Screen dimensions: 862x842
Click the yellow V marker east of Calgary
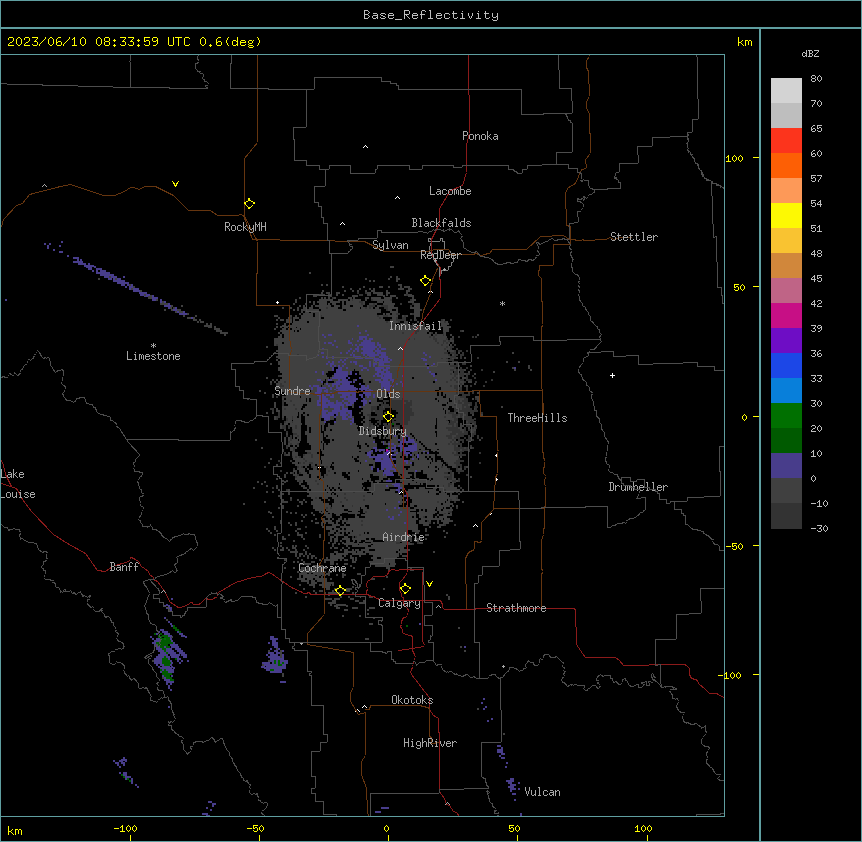[429, 584]
